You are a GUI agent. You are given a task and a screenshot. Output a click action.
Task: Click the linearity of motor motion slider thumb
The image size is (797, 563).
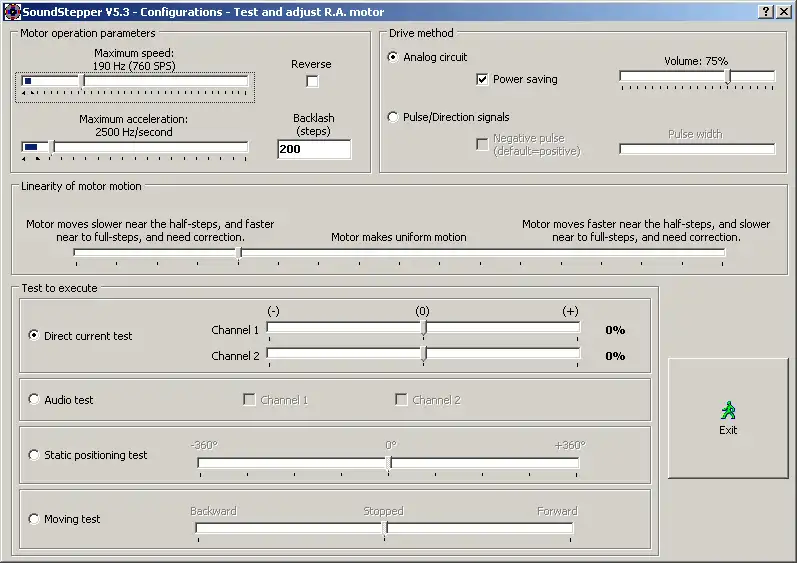coord(238,253)
